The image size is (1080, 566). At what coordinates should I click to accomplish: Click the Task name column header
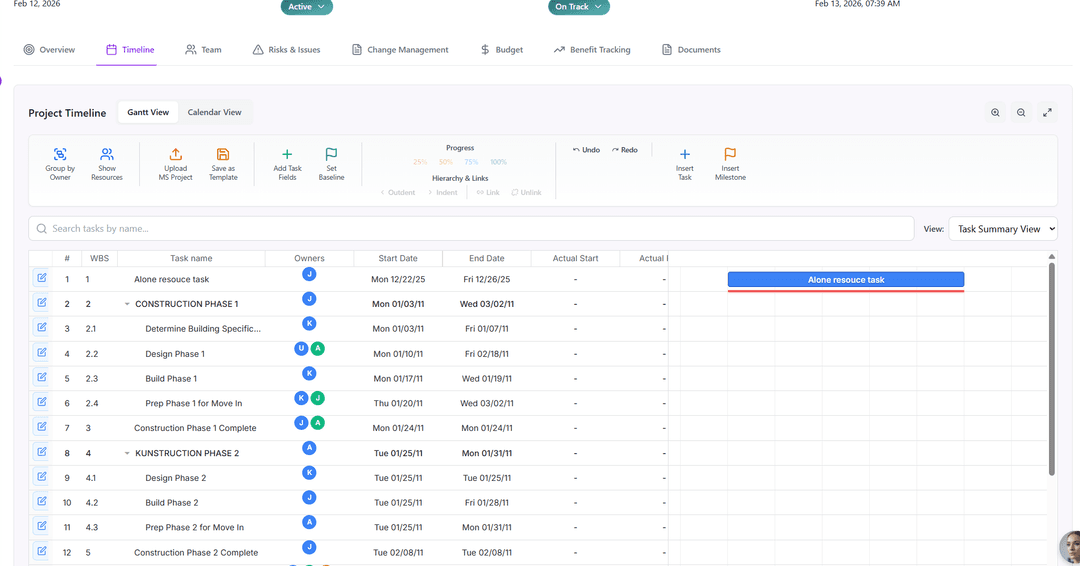tap(191, 258)
